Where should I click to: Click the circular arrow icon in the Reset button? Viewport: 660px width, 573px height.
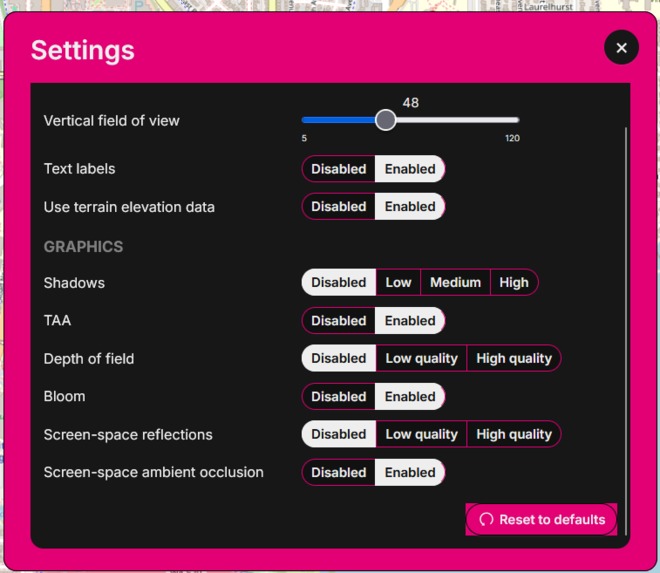[486, 520]
